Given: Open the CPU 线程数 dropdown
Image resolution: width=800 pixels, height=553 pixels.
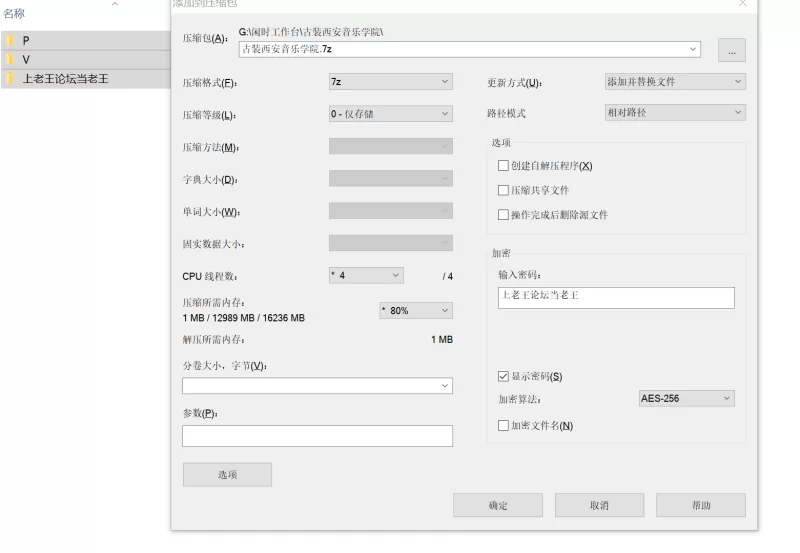Looking at the screenshot, I should click(x=365, y=275).
